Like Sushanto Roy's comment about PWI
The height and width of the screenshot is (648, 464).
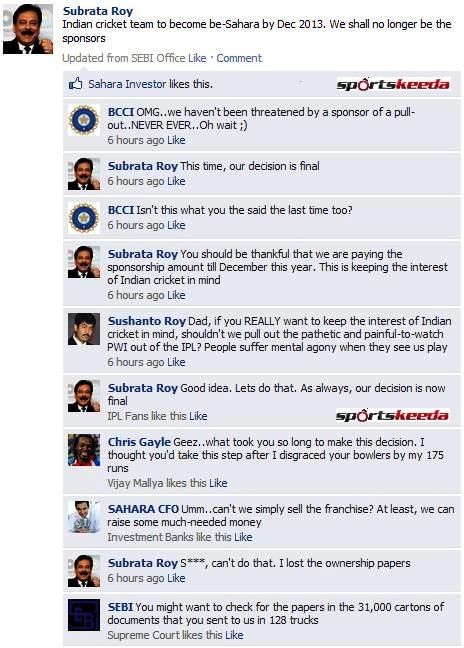(x=176, y=362)
